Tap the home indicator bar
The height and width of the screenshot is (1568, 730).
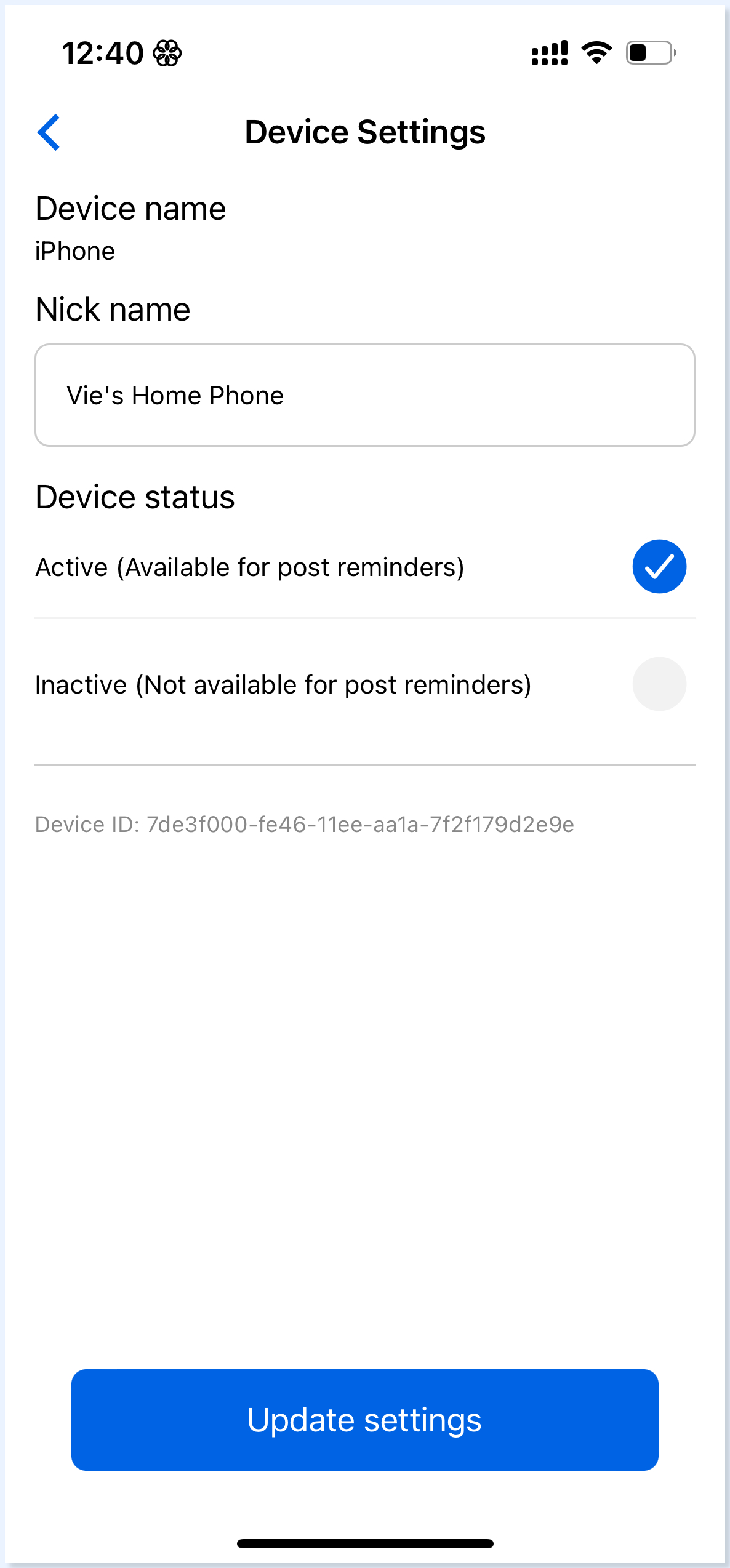pos(365,1543)
